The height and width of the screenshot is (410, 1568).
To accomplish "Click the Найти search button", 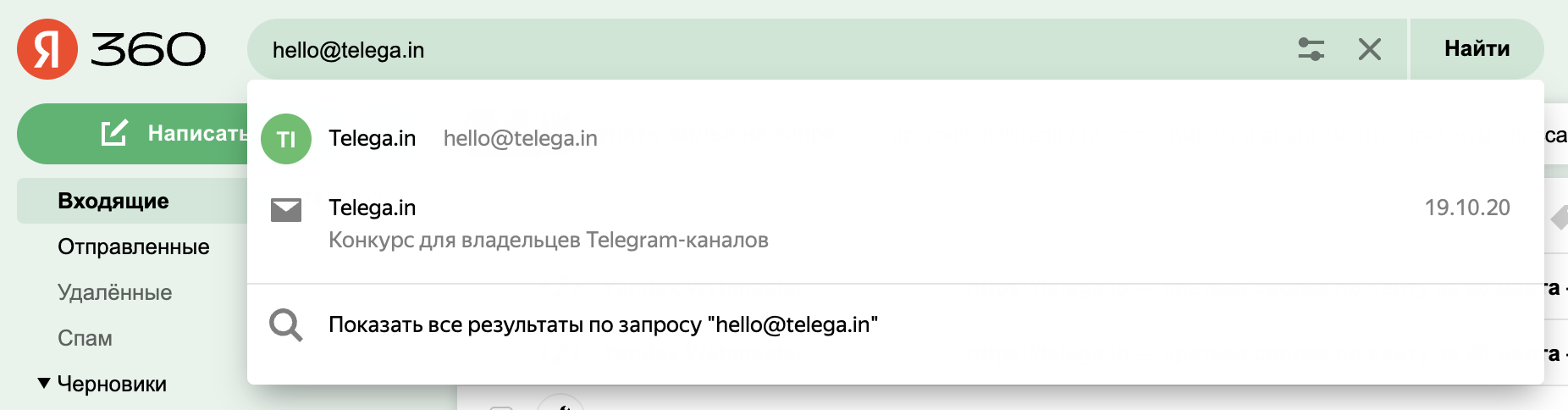I will click(1477, 49).
